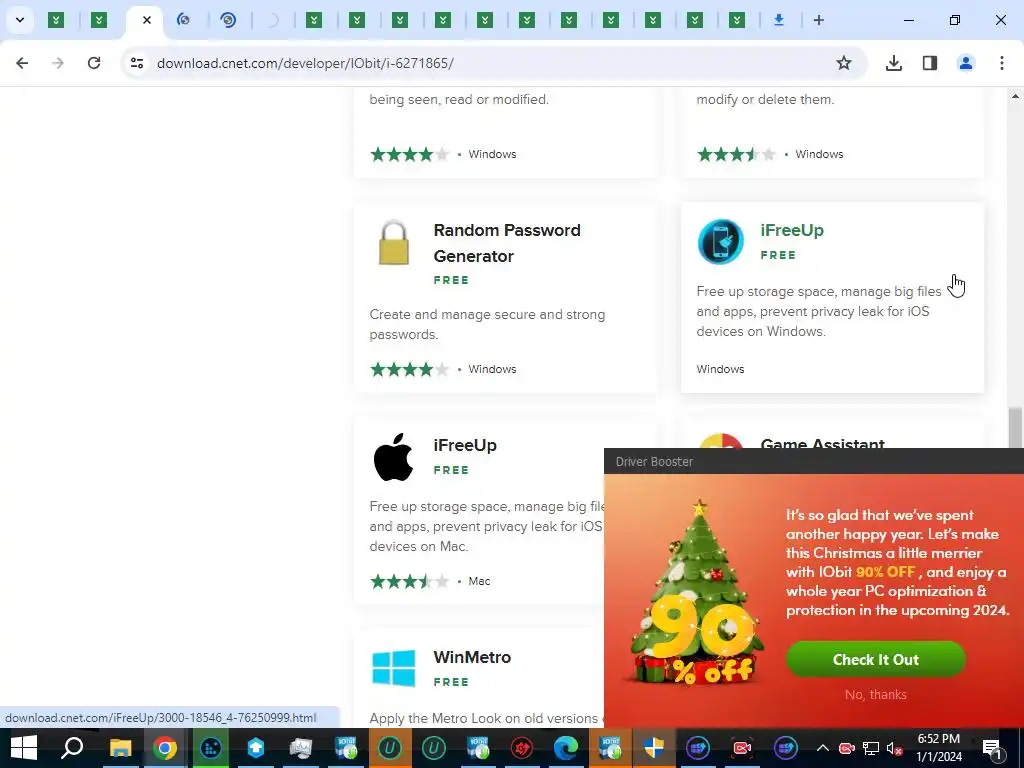
Task: Close the active tab
Action: (x=147, y=20)
